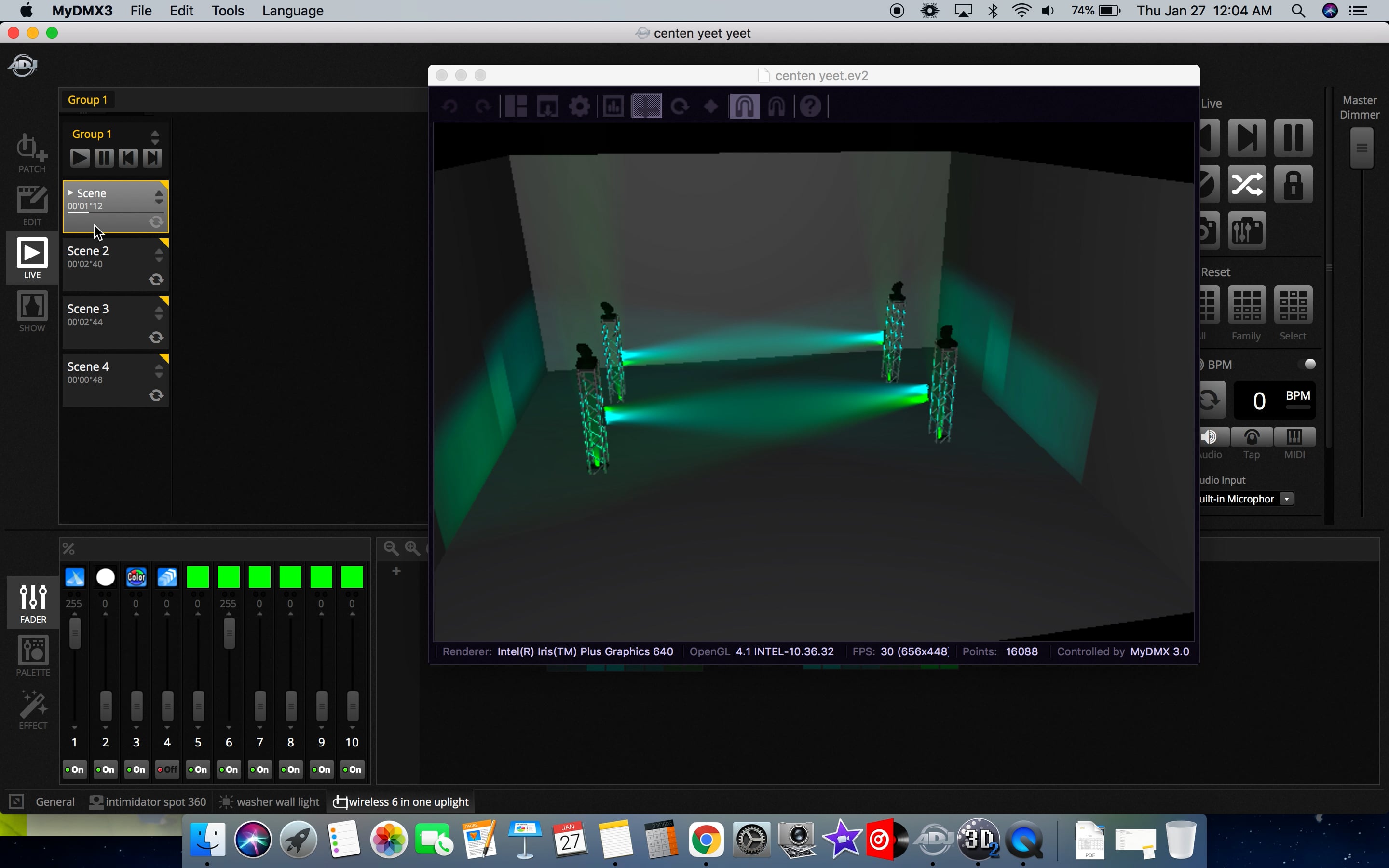Click the MIDI sync icon
This screenshot has width=1389, height=868.
click(x=1294, y=437)
